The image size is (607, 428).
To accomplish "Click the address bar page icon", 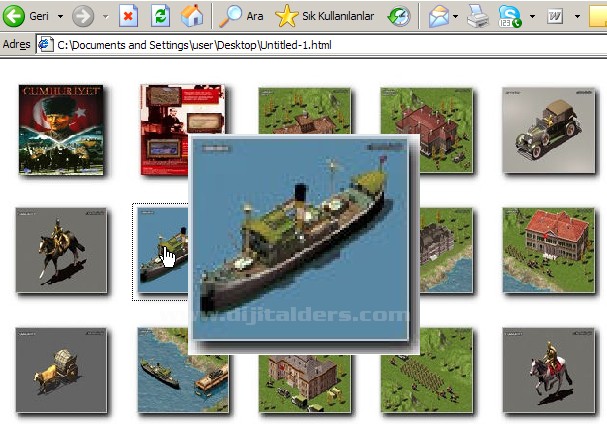I will (x=46, y=45).
